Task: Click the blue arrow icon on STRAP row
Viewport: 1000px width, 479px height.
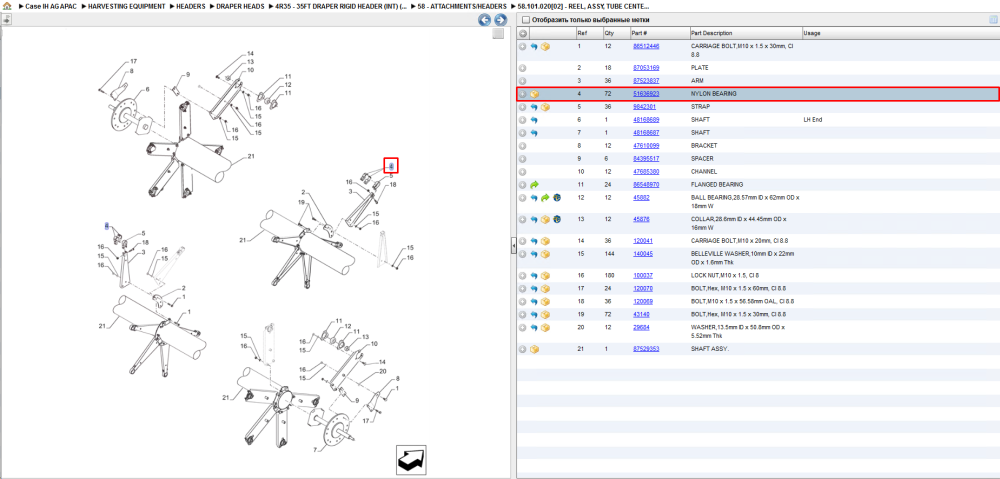Action: tap(534, 107)
